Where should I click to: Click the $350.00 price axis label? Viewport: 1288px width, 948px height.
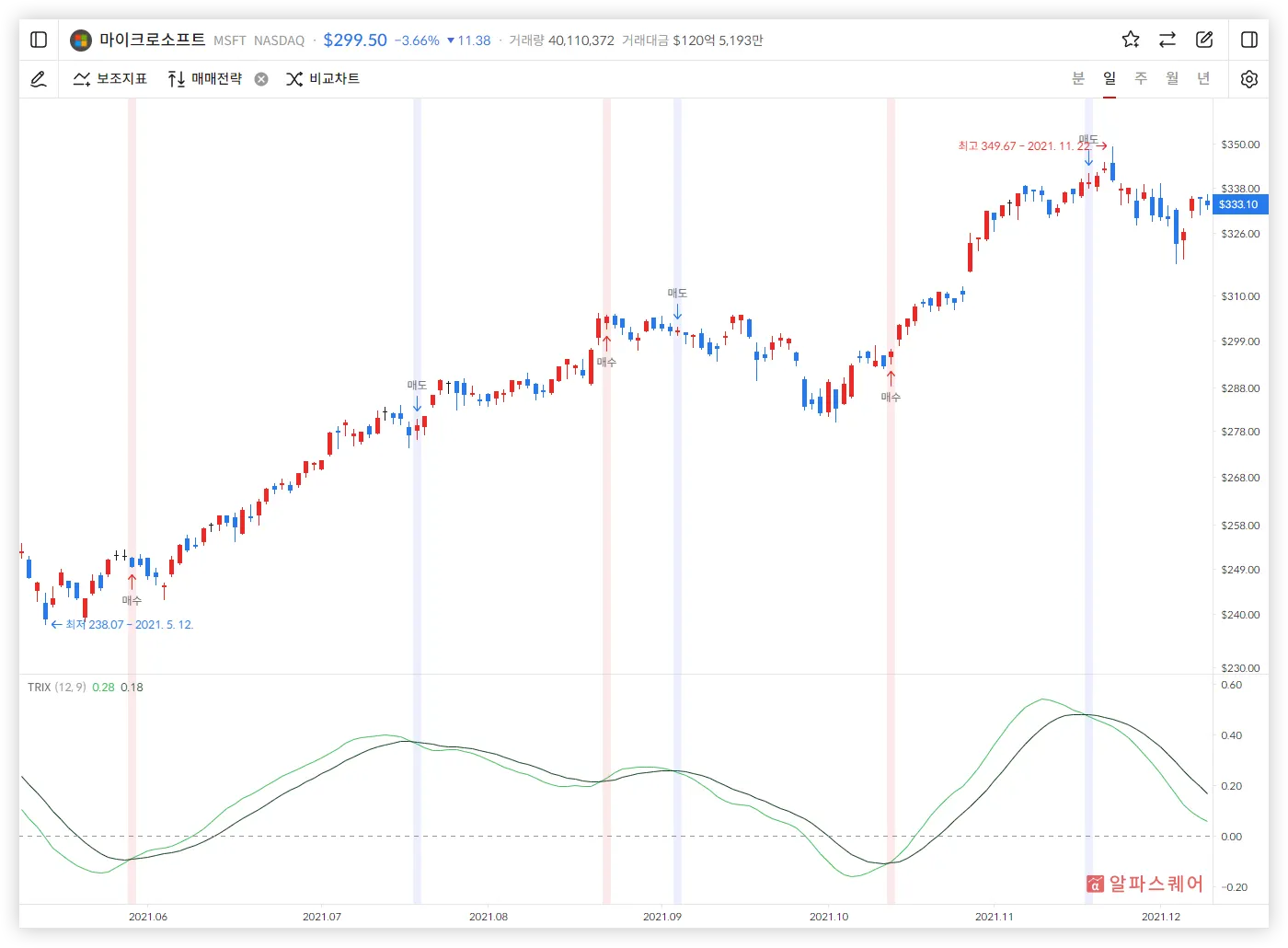[1240, 145]
